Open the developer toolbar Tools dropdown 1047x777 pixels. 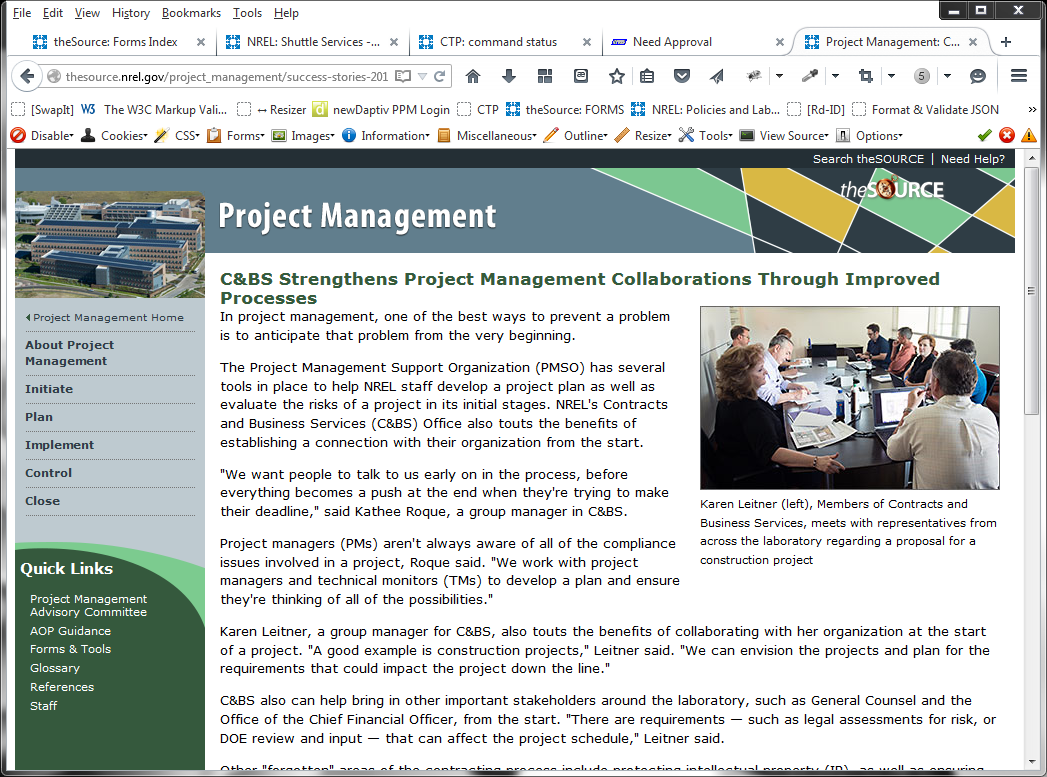pyautogui.click(x=706, y=136)
